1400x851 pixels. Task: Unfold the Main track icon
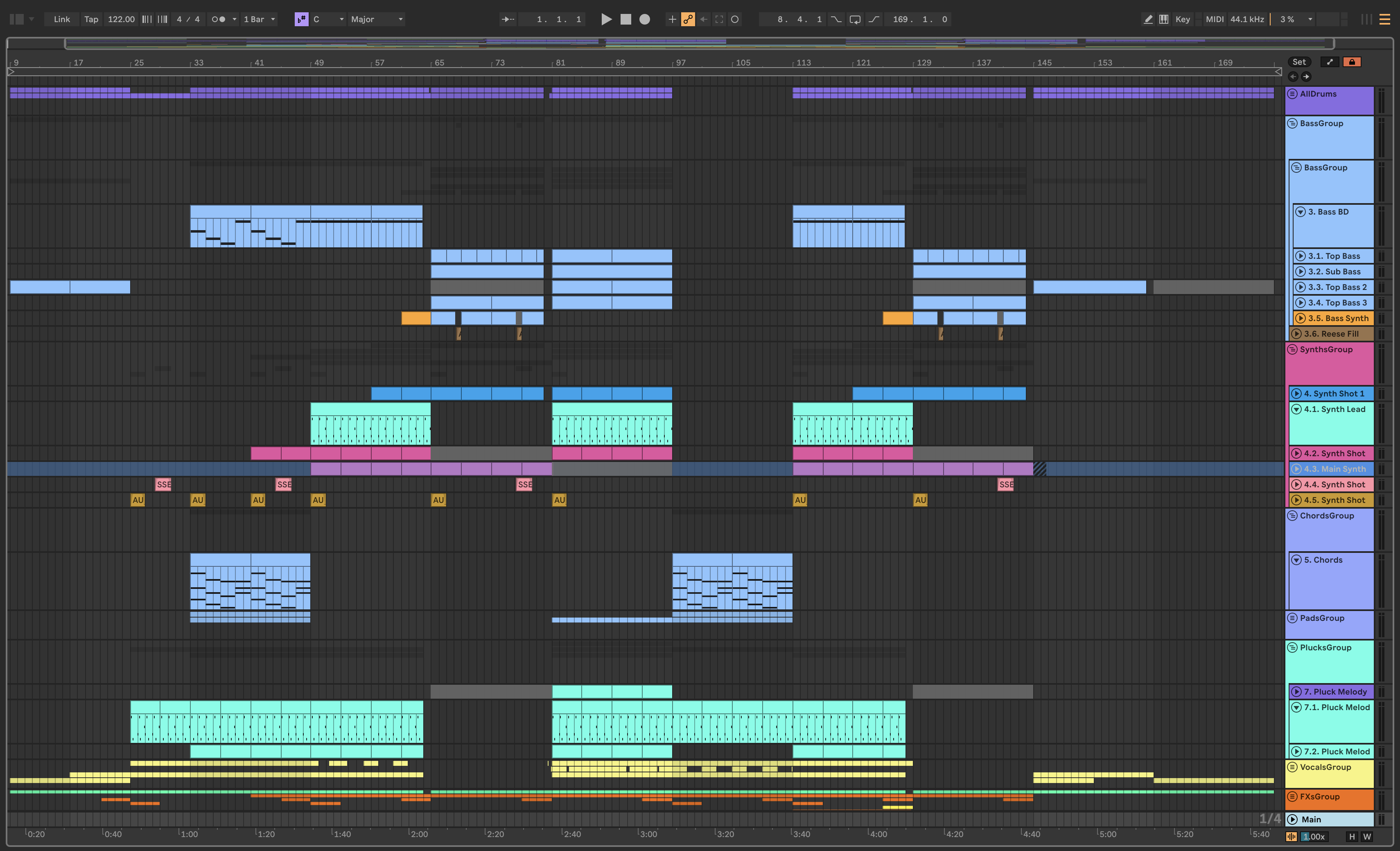pos(1292,819)
